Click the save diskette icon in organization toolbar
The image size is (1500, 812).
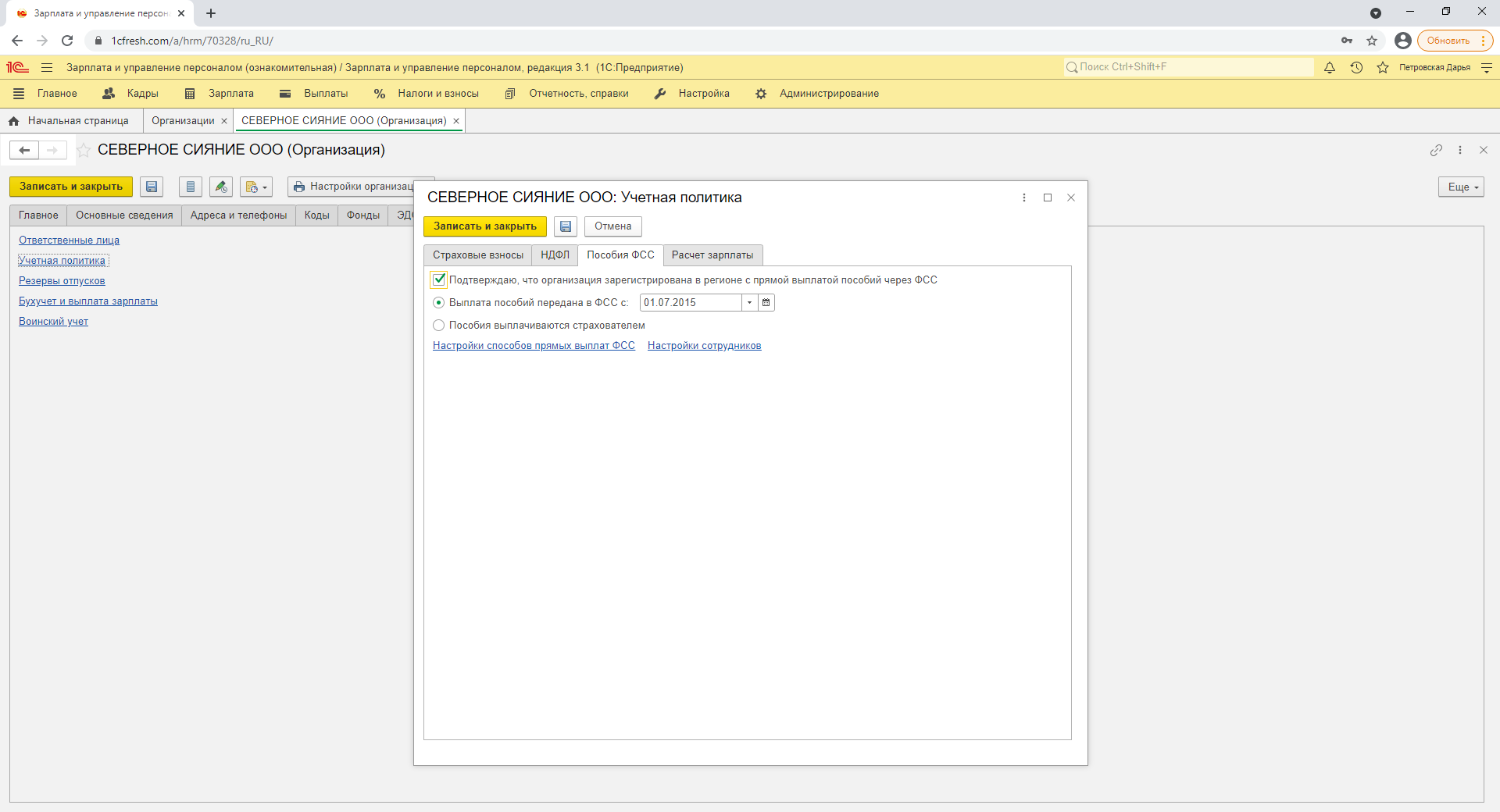[x=152, y=187]
